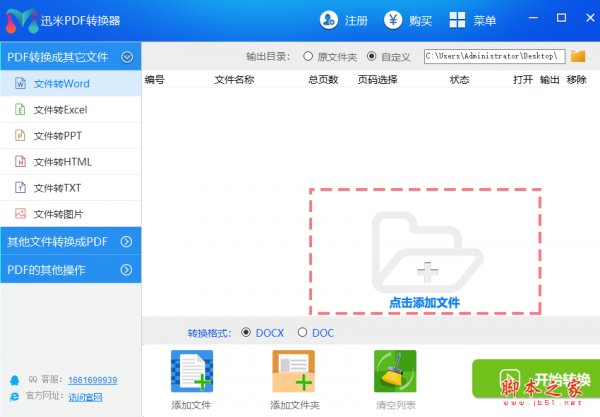Click the 清空列表 label text
This screenshot has width=600, height=417.
396,405
